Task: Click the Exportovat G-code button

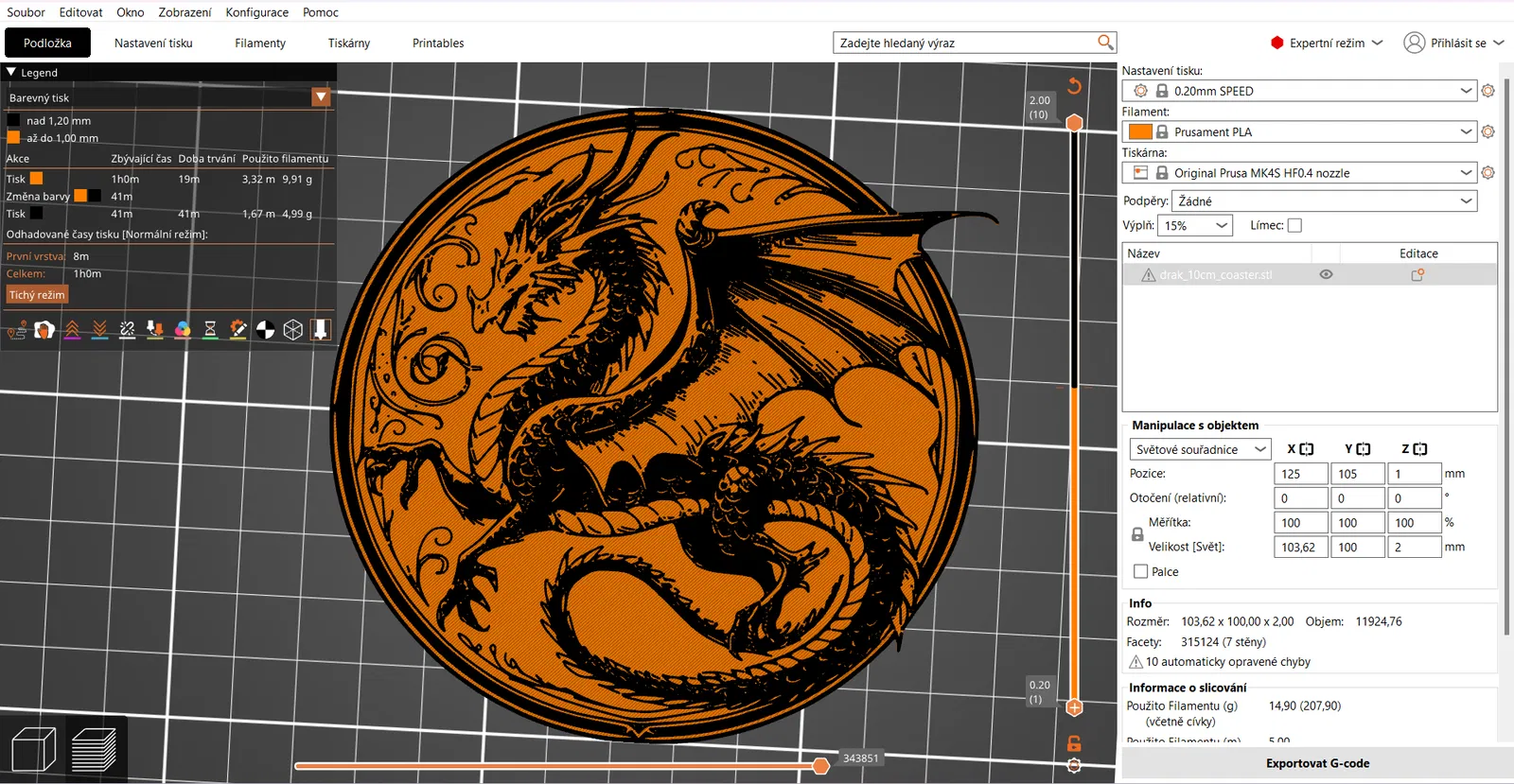Action: 1317,763
